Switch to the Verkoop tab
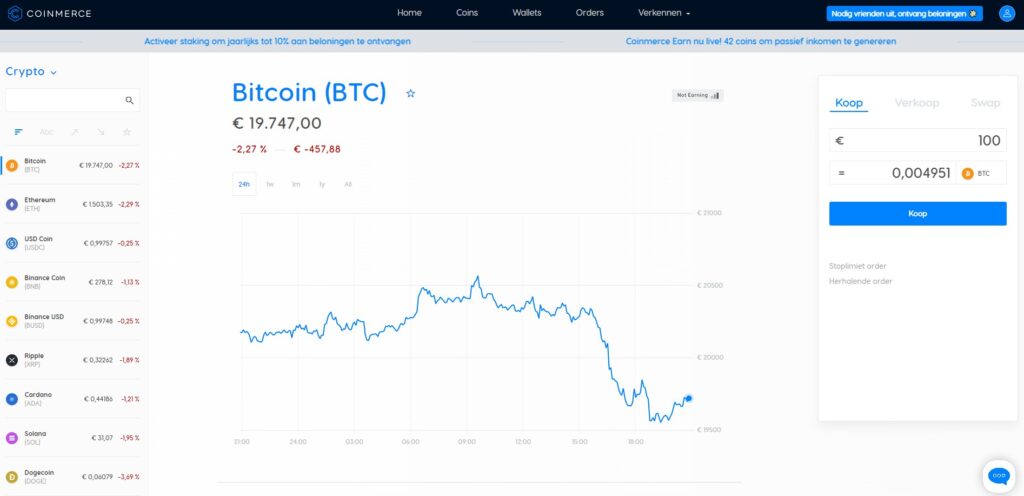The width and height of the screenshot is (1024, 496). (916, 103)
